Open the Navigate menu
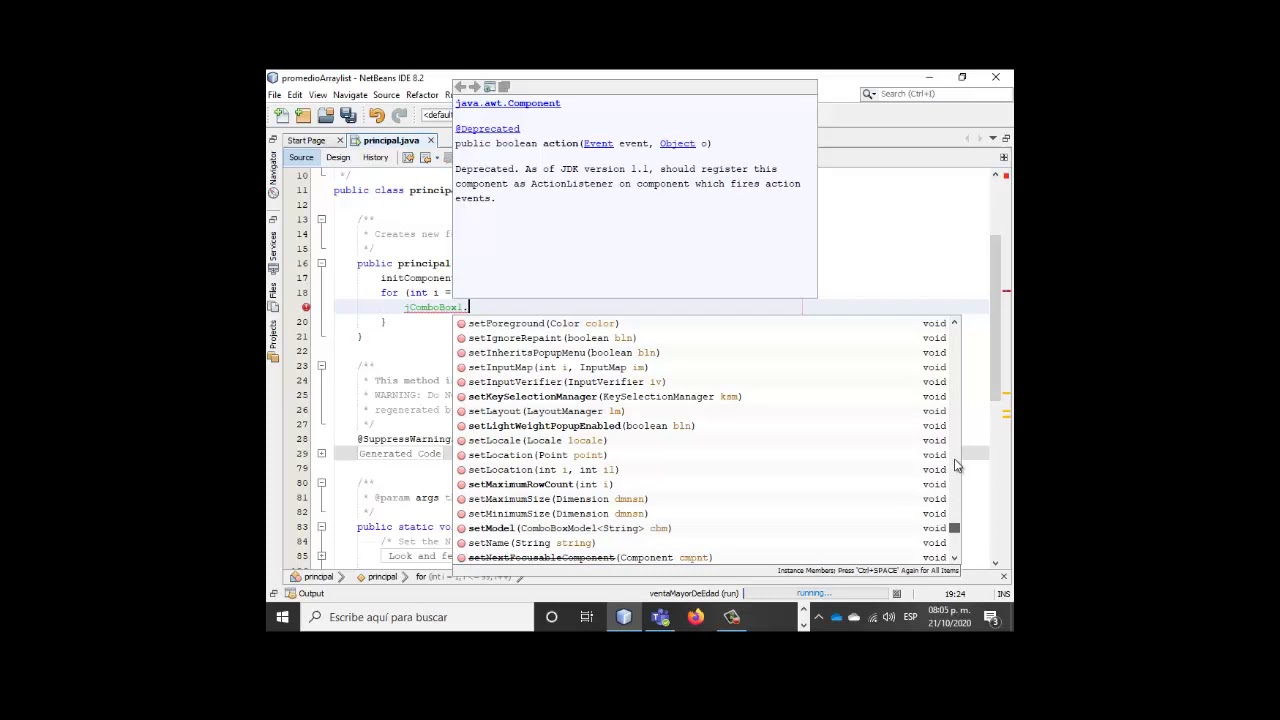The width and height of the screenshot is (1280, 720). (x=350, y=95)
